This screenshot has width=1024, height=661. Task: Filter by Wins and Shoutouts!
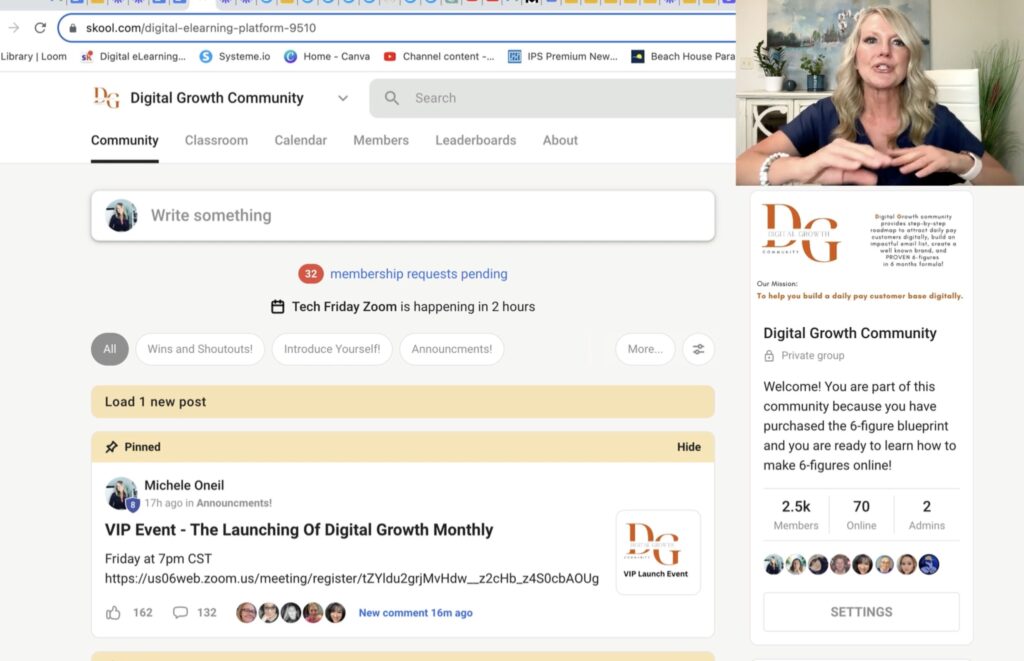pyautogui.click(x=200, y=349)
